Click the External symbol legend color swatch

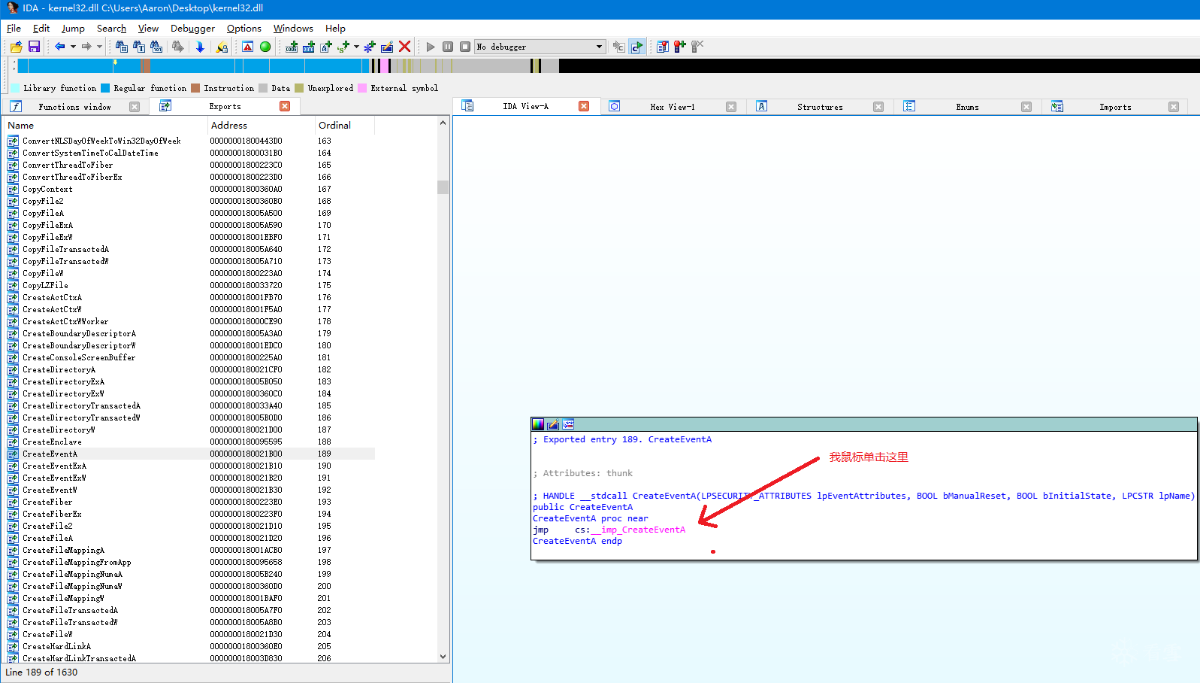[362, 88]
